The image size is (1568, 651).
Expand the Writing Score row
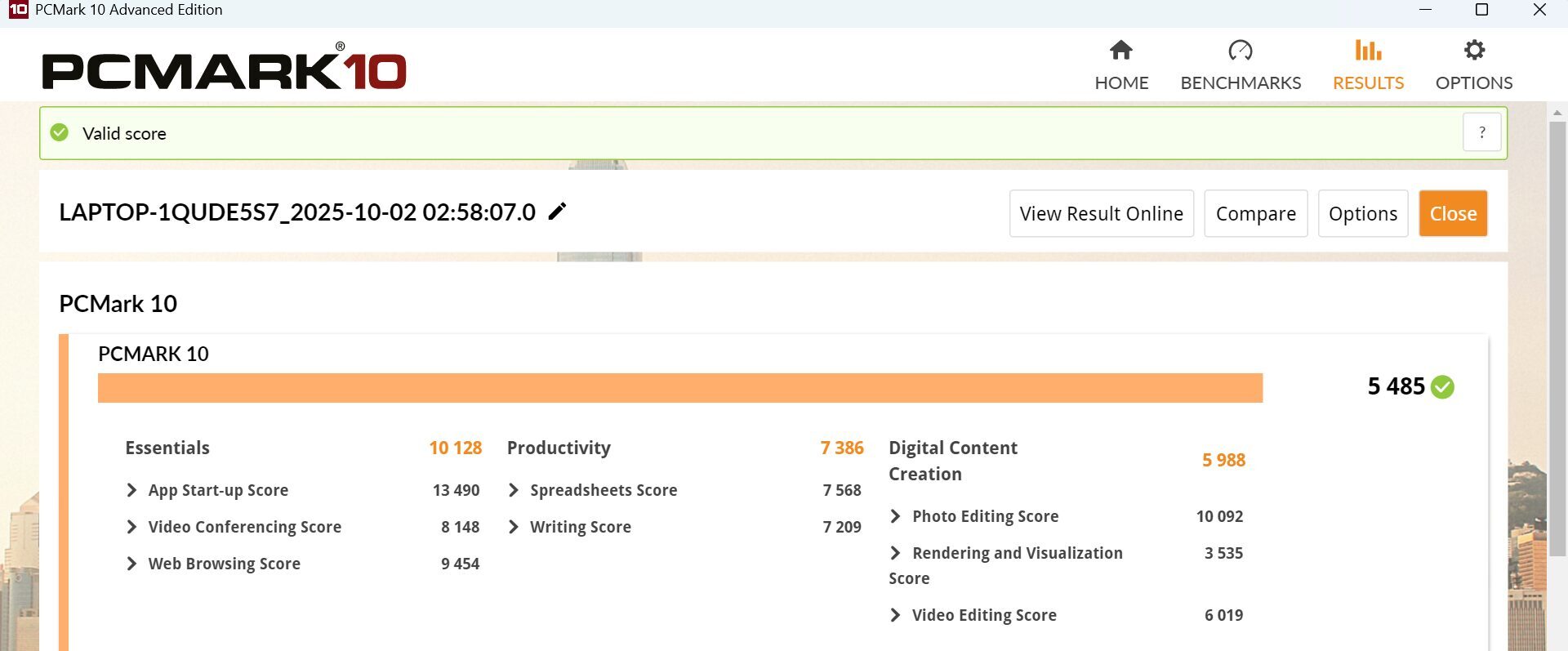(514, 527)
